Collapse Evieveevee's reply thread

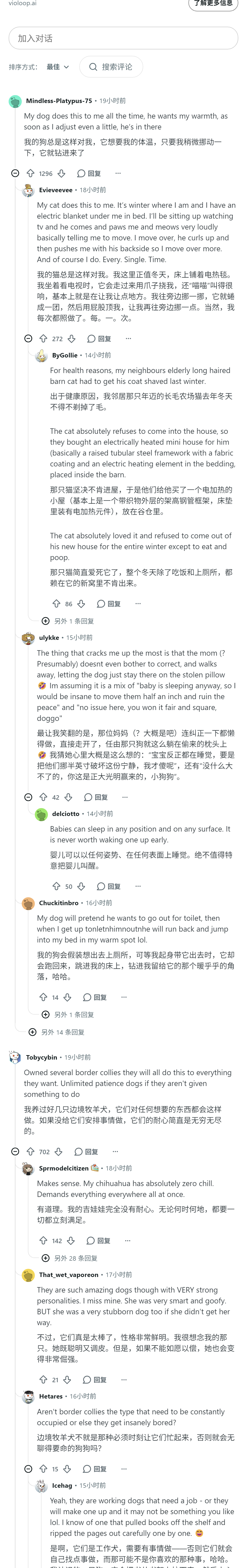28,338
